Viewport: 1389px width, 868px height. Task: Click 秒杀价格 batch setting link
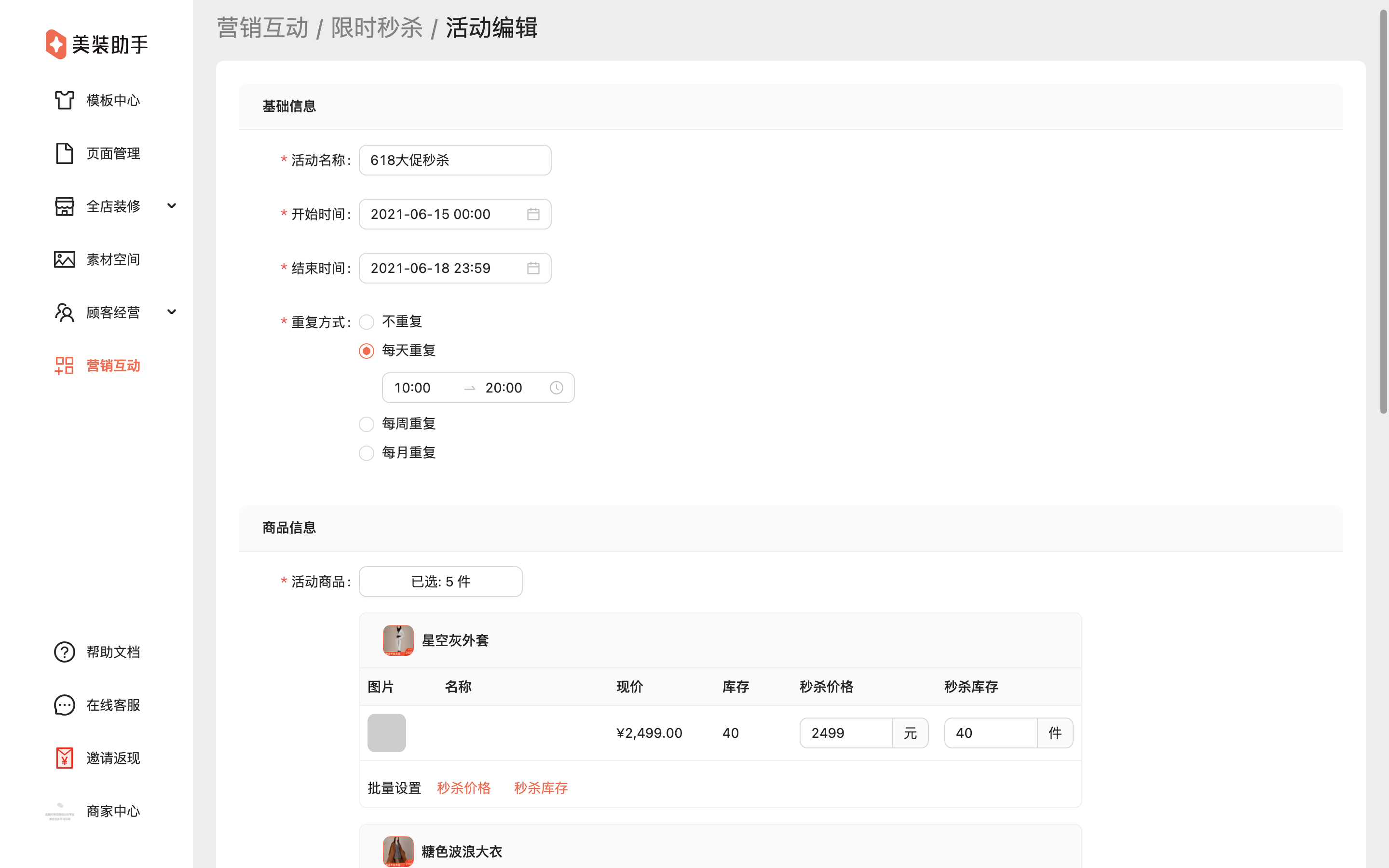(464, 787)
